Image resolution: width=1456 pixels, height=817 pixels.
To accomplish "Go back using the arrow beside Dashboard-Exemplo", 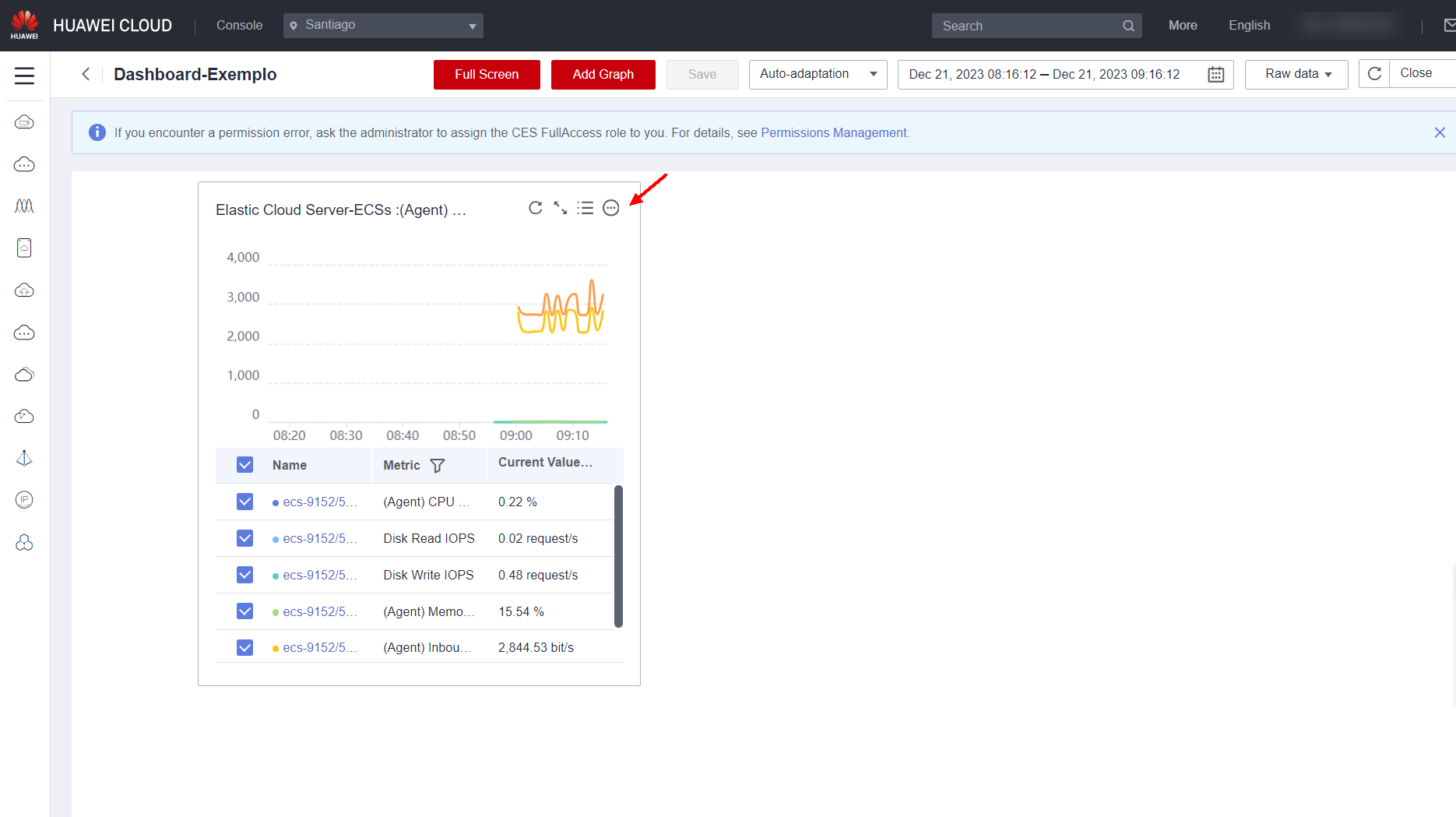I will (x=86, y=74).
